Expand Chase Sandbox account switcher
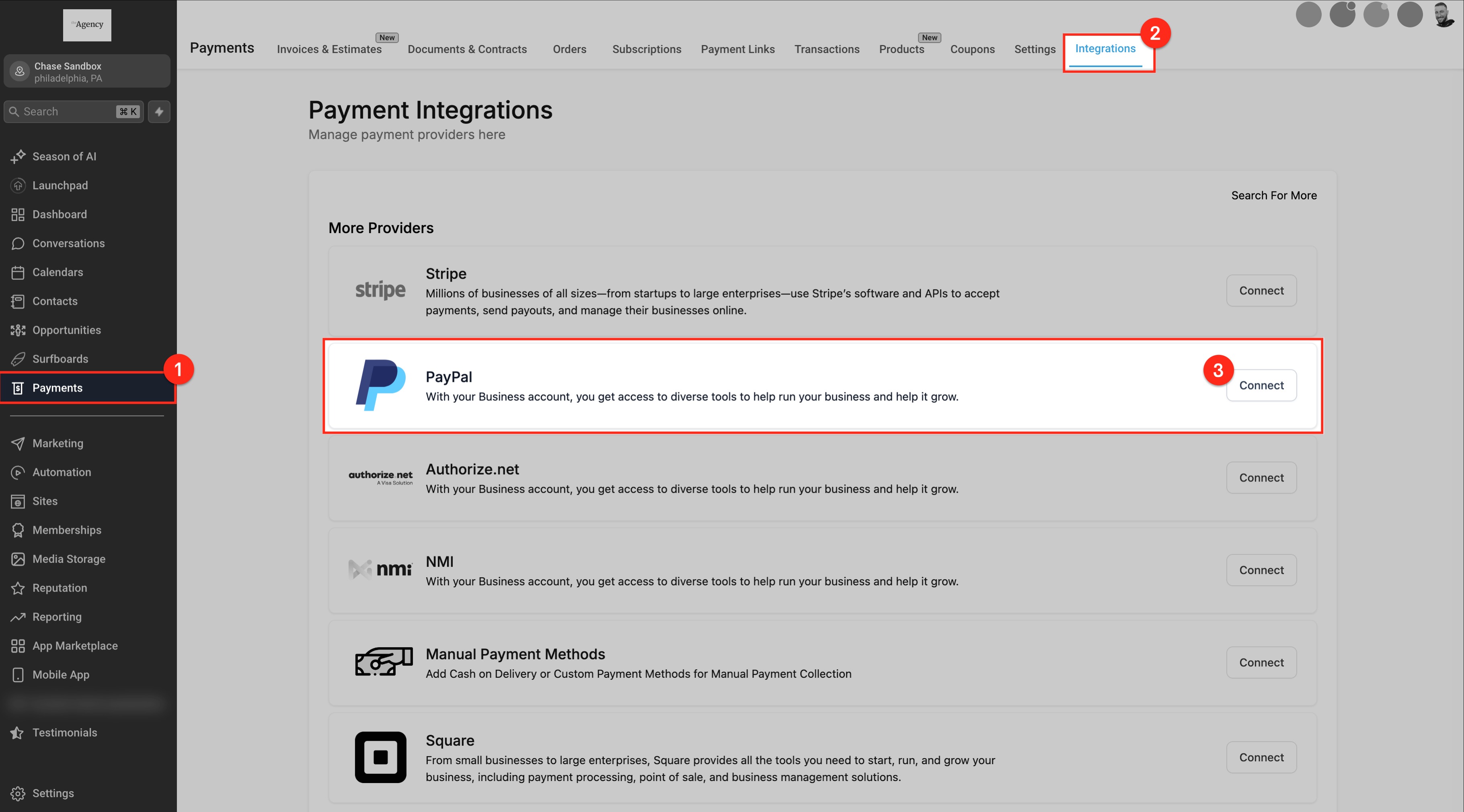Image resolution: width=1464 pixels, height=812 pixels. (x=87, y=72)
